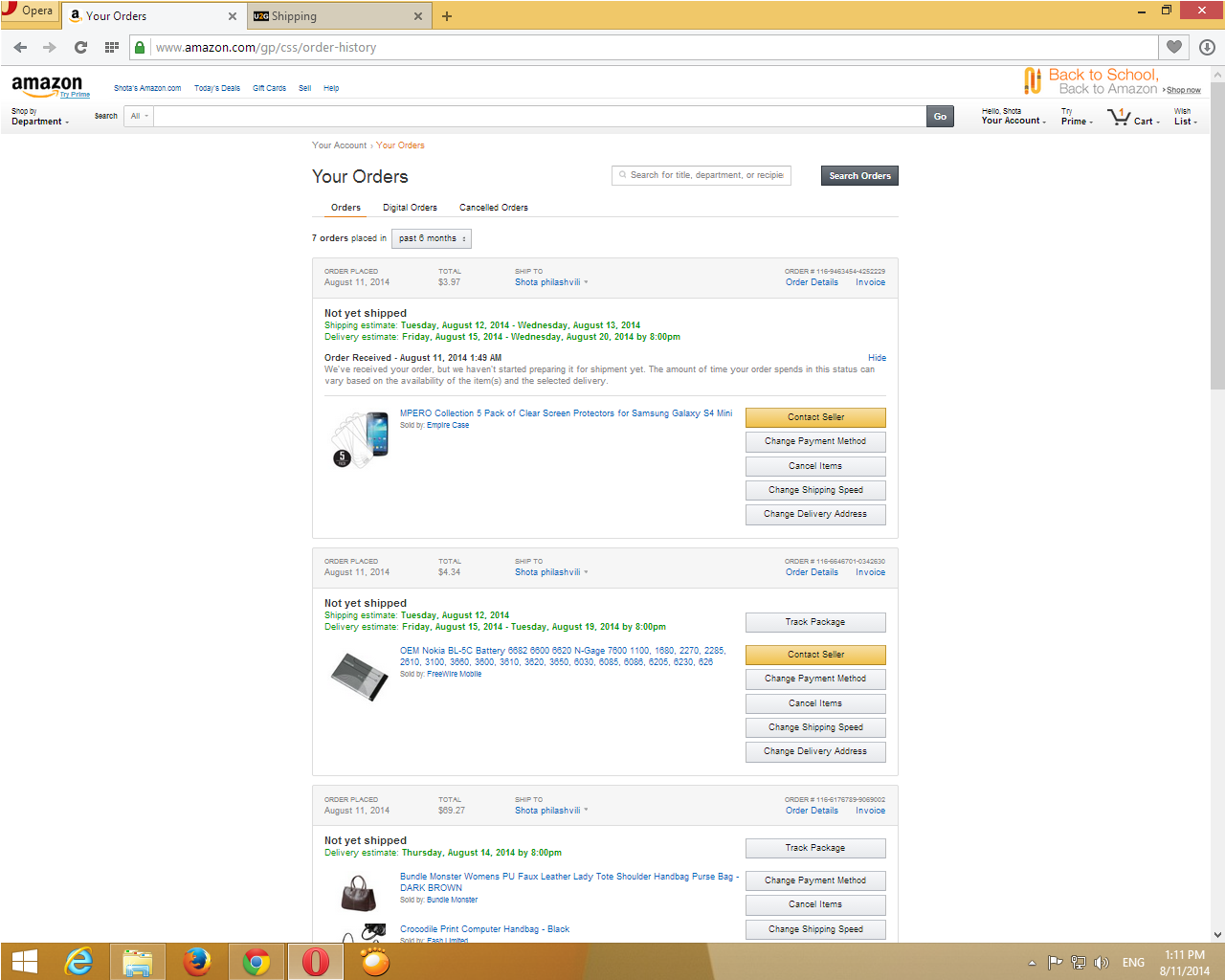The image size is (1225, 980).
Task: Click the Help link in the header
Action: point(331,88)
